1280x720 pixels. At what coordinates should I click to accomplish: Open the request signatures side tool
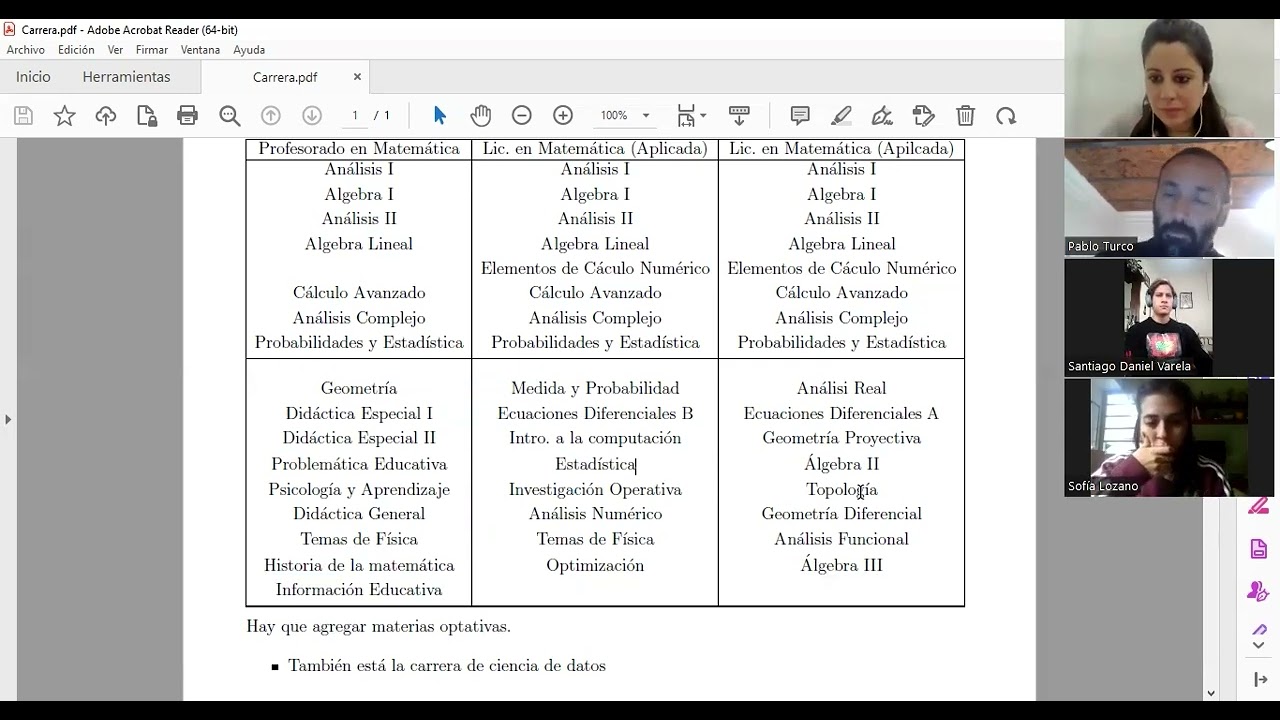pyautogui.click(x=1258, y=591)
